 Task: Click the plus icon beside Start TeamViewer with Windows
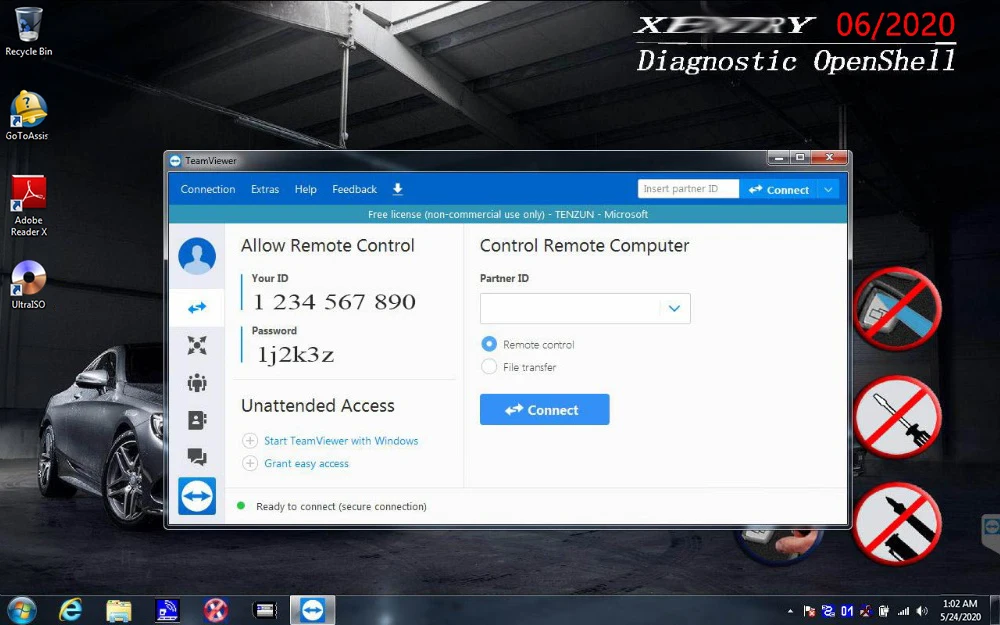(250, 441)
